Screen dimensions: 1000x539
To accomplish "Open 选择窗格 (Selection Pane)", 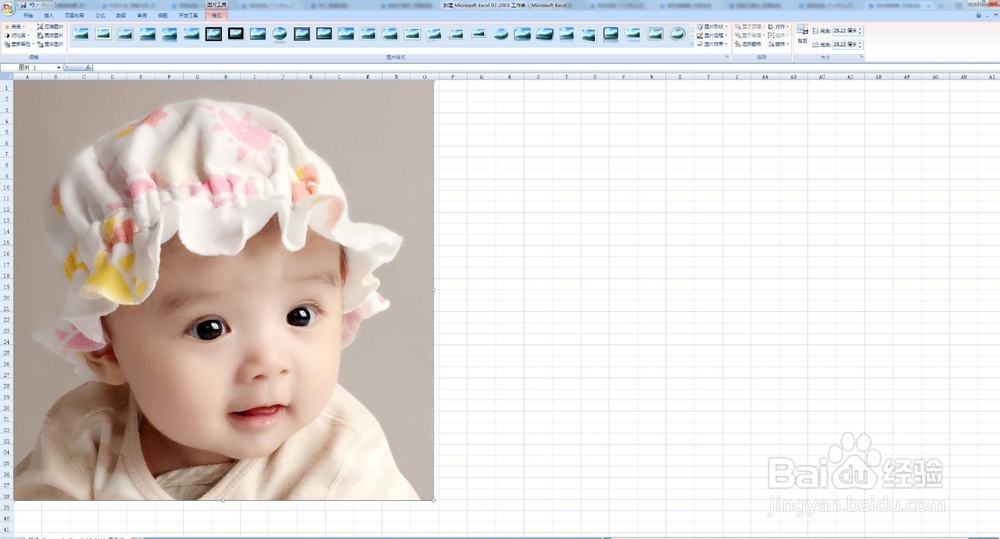I will (x=748, y=44).
